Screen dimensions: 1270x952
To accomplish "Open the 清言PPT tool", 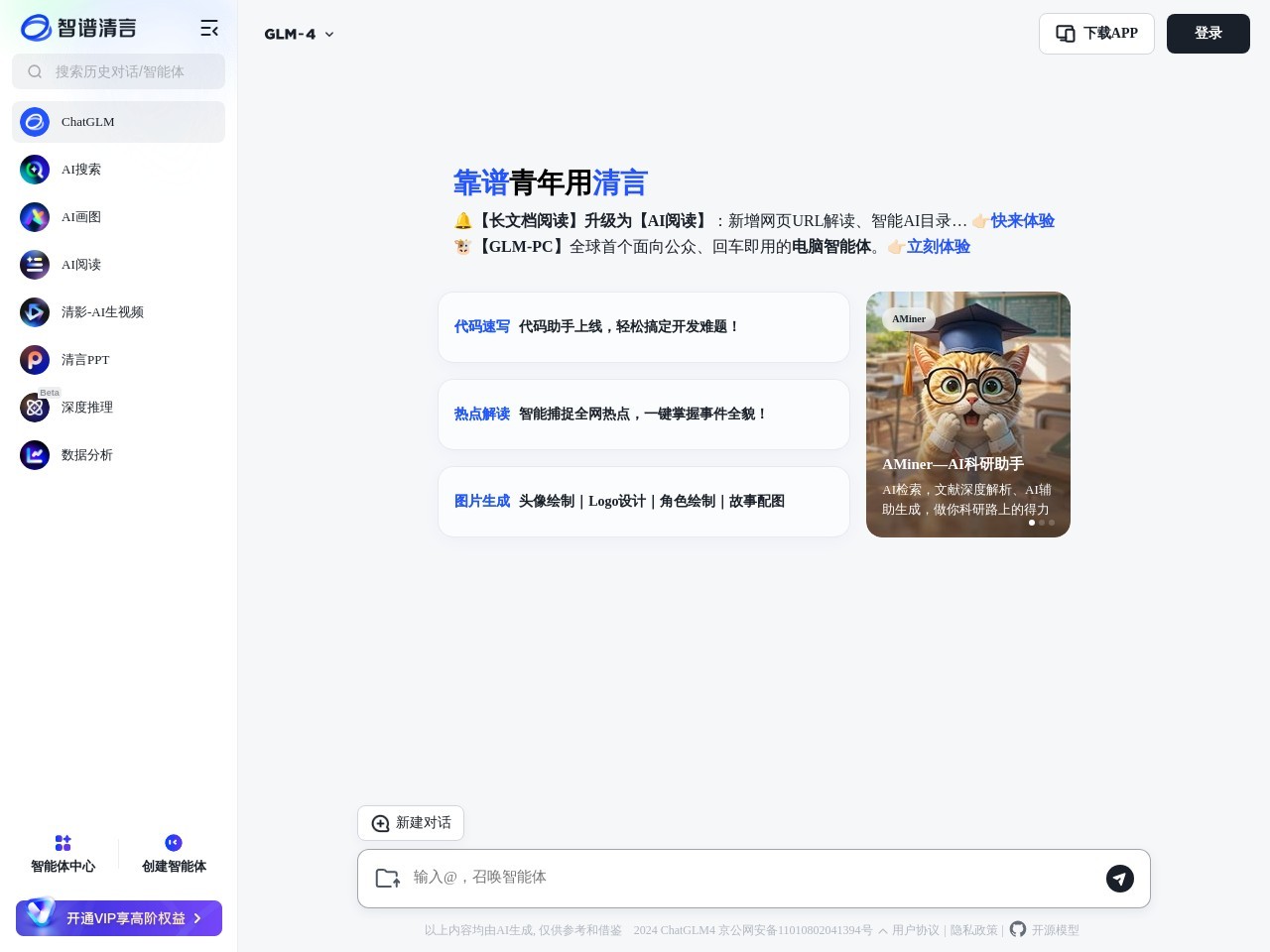I will [85, 360].
